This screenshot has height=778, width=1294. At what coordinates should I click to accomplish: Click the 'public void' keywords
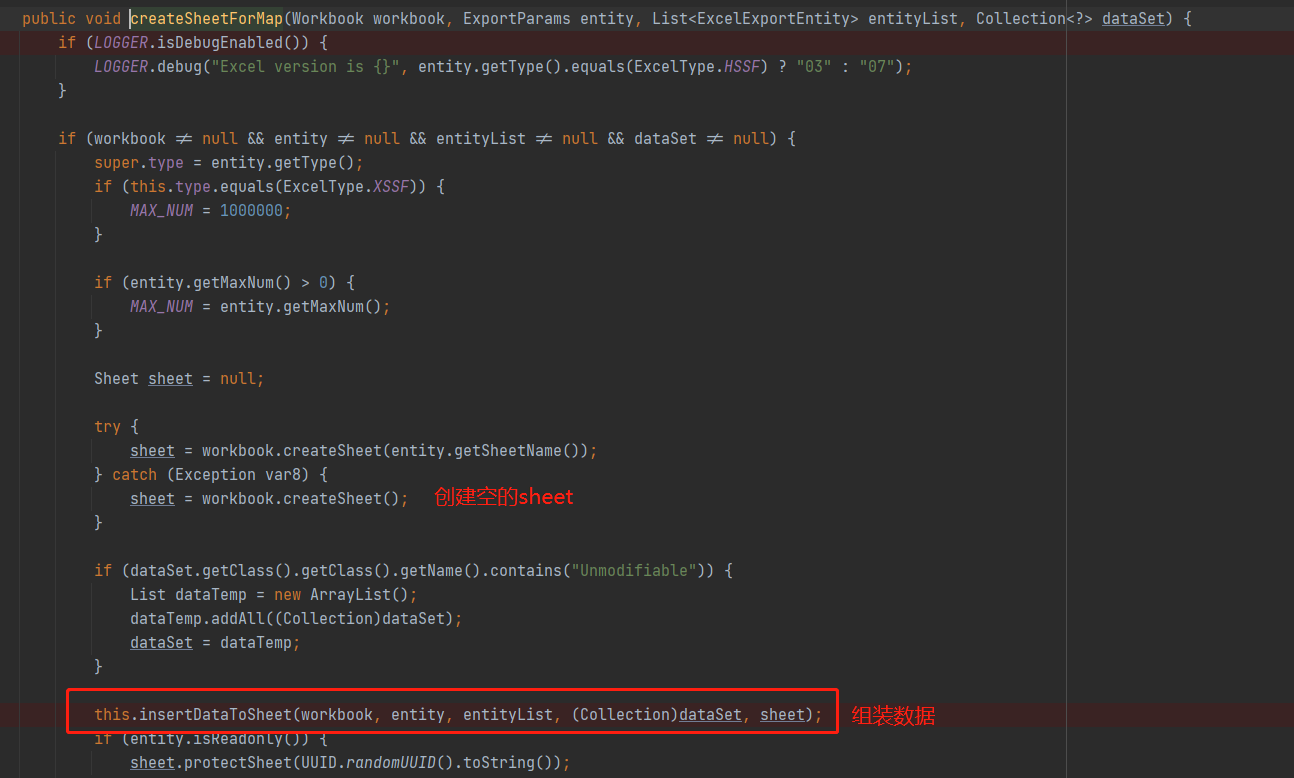(71, 18)
